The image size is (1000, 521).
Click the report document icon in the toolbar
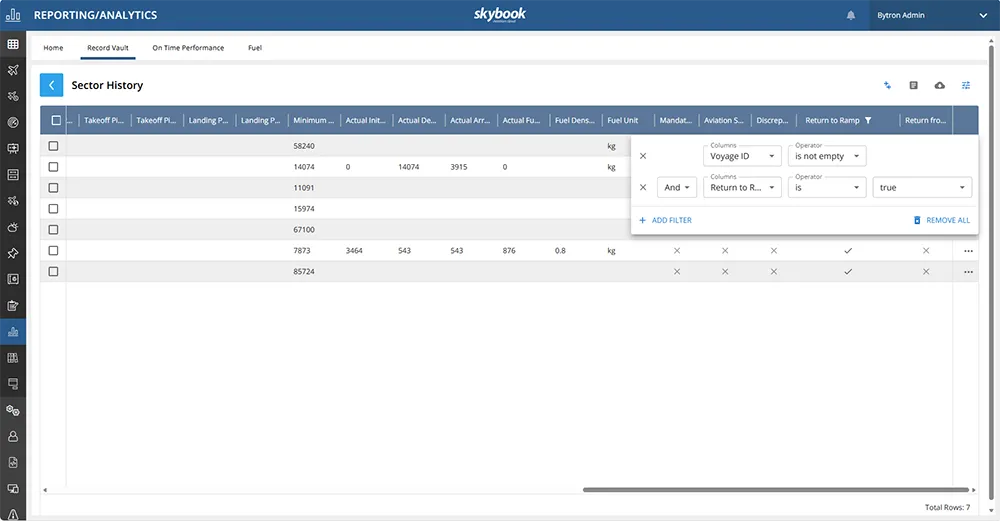913,86
